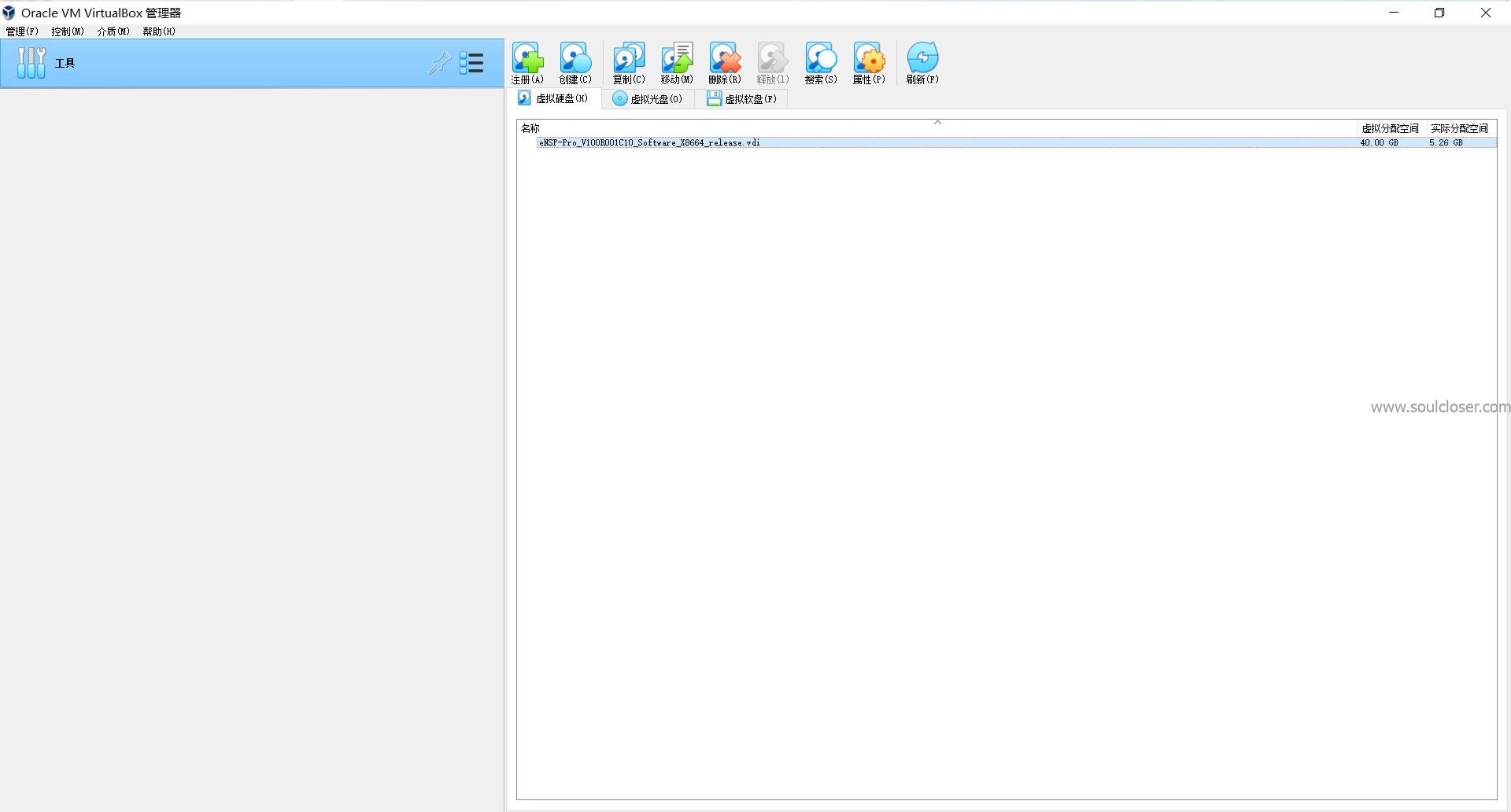This screenshot has width=1511, height=812.
Task: Open the 介质(M) menu
Action: click(113, 31)
